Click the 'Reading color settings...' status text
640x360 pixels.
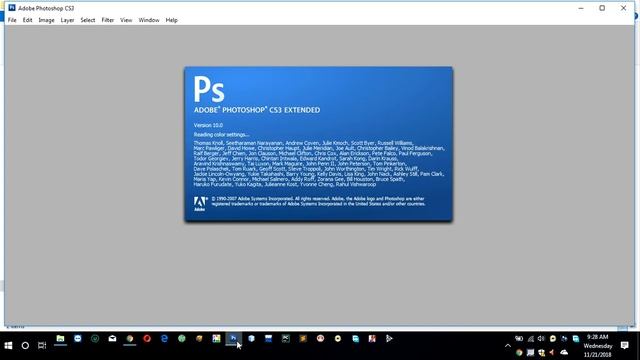pos(221,135)
